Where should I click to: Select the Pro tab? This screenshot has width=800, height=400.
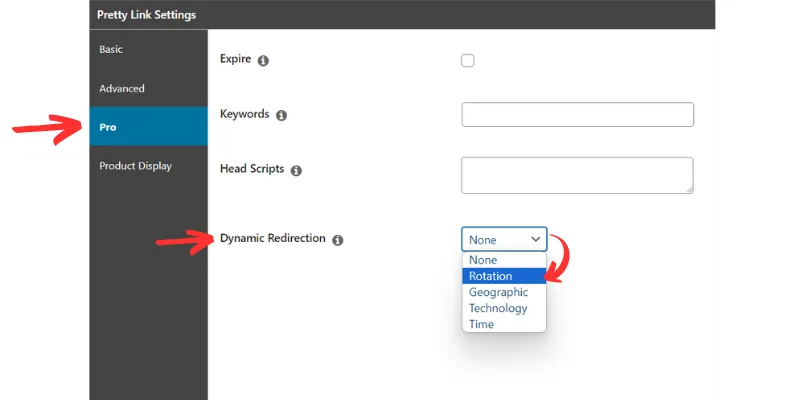[108, 127]
